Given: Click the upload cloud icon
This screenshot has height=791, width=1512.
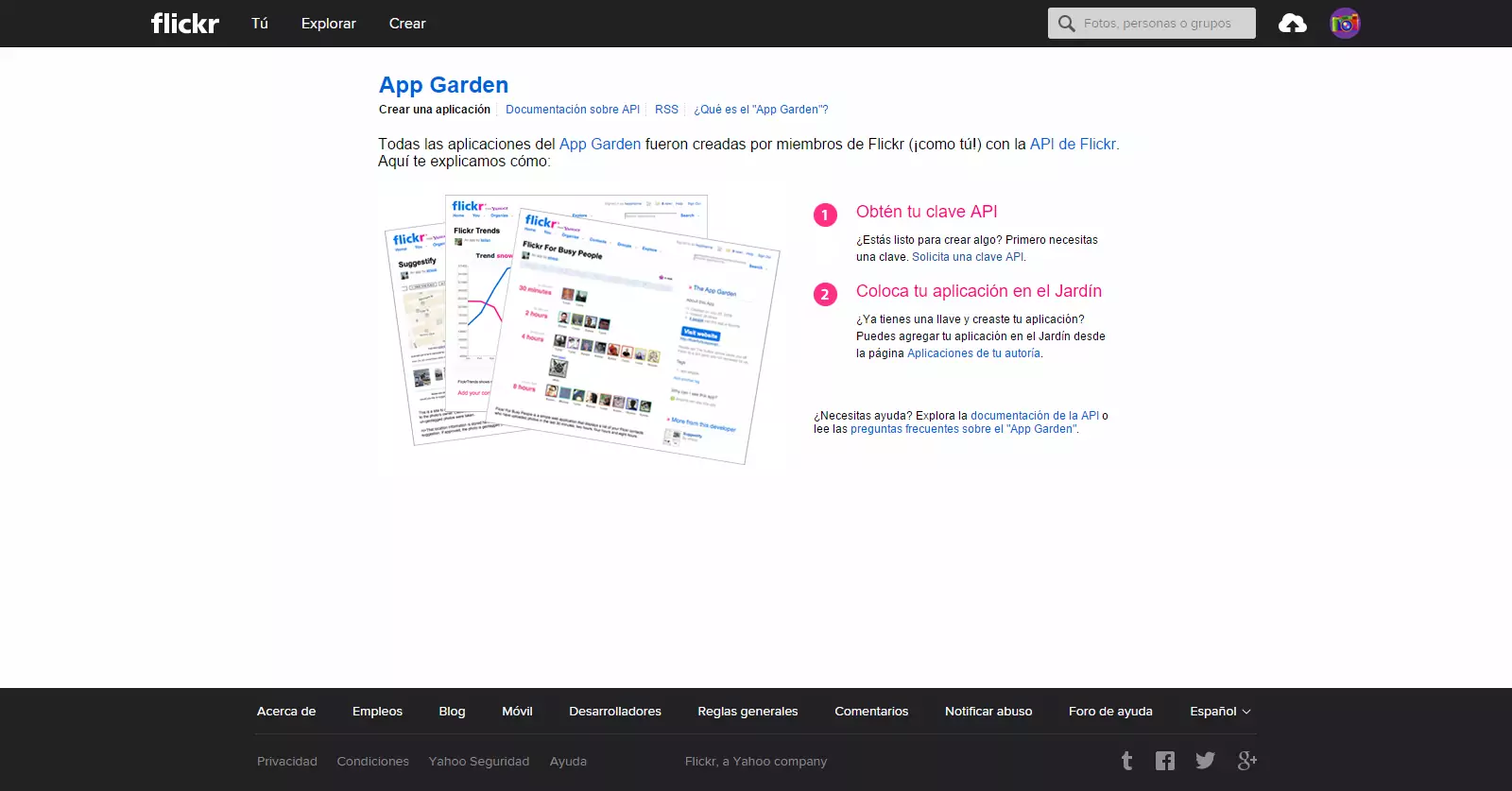Looking at the screenshot, I should click(x=1292, y=24).
